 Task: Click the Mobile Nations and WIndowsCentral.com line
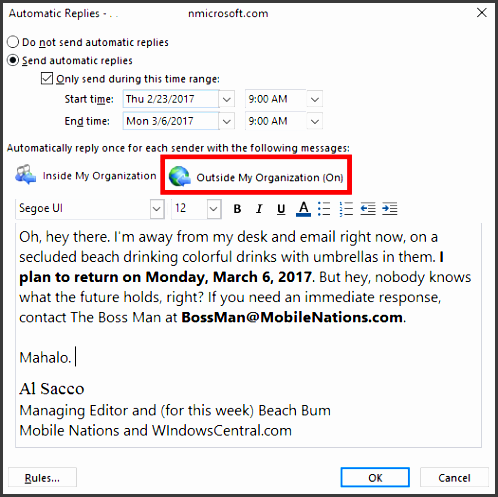click(x=155, y=430)
